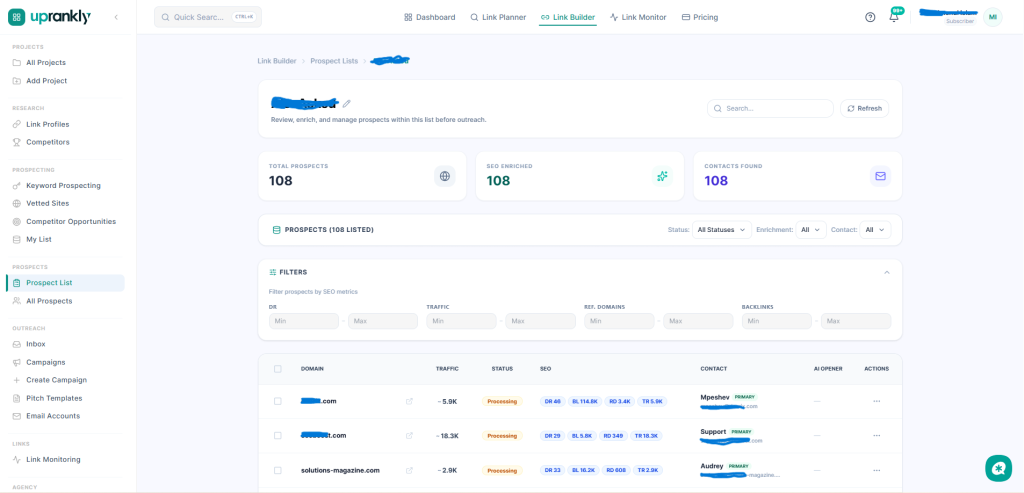Screen dimensions: 1024x493
Task: Click the Refresh button
Action: (865, 108)
